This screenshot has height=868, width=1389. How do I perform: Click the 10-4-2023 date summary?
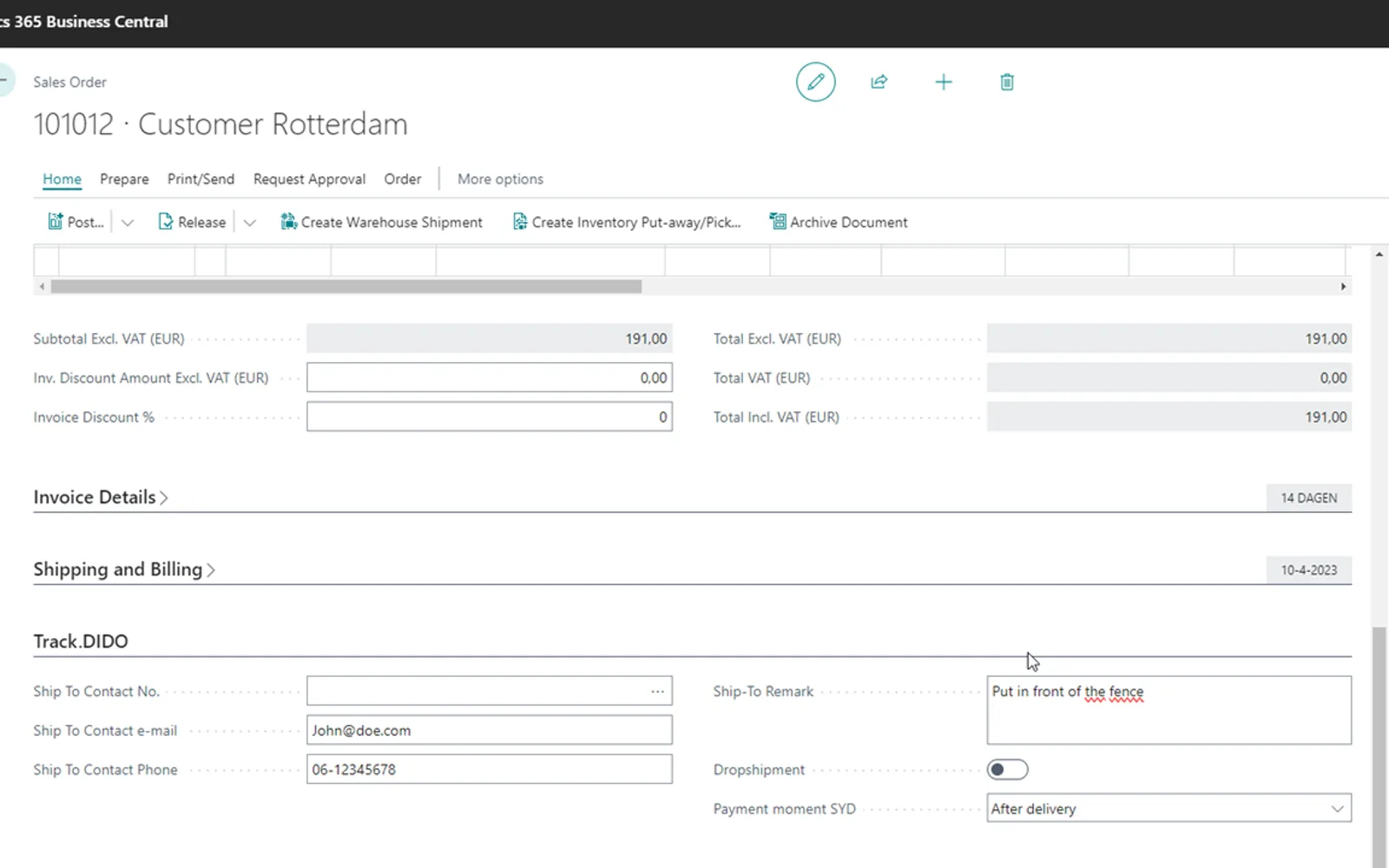1309,569
